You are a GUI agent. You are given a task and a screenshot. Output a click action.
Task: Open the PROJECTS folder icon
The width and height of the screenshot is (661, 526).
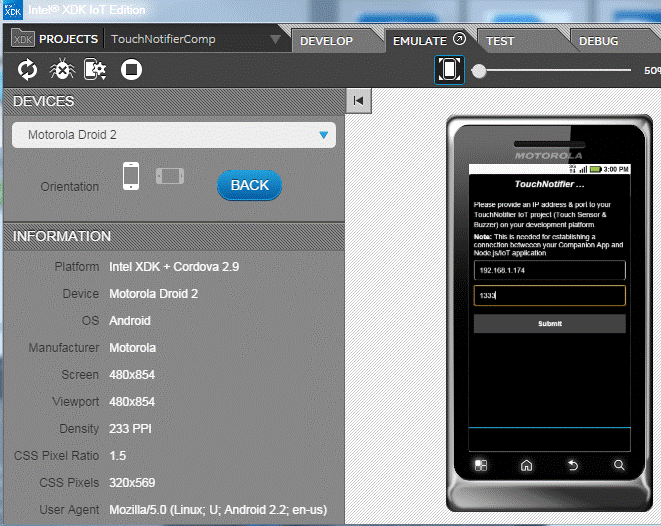pyautogui.click(x=23, y=39)
